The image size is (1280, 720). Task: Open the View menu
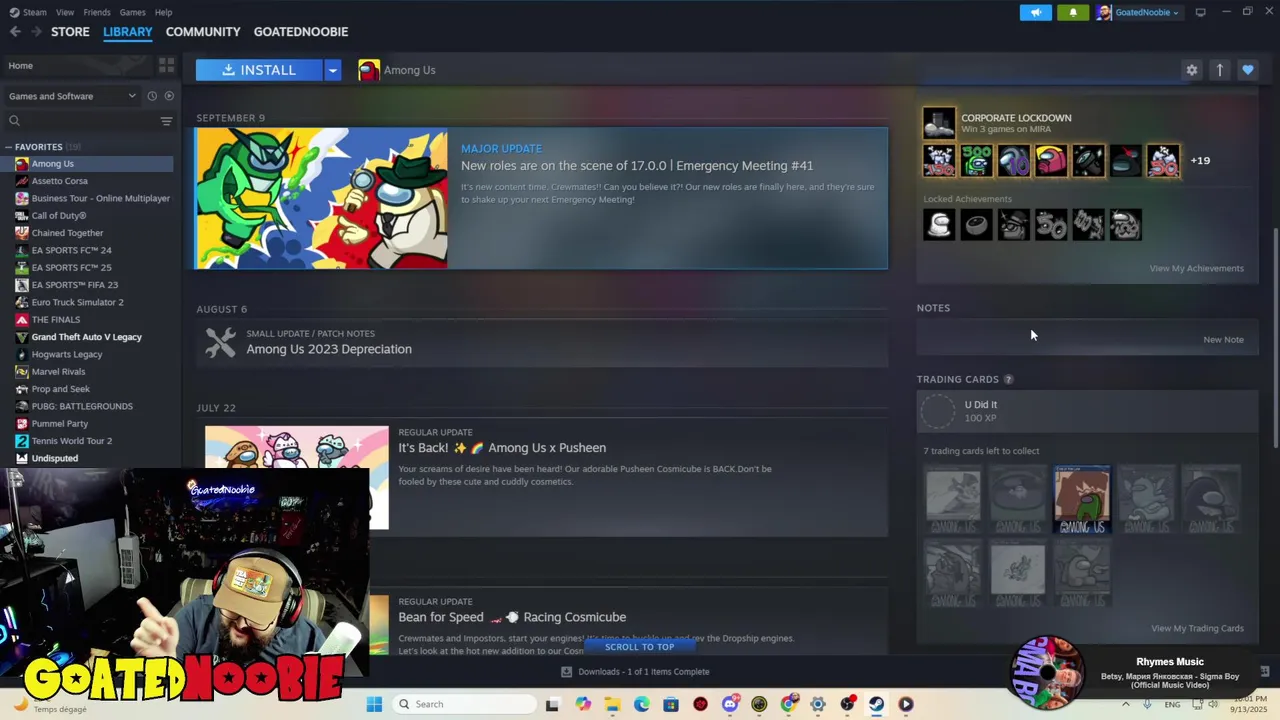(x=65, y=12)
